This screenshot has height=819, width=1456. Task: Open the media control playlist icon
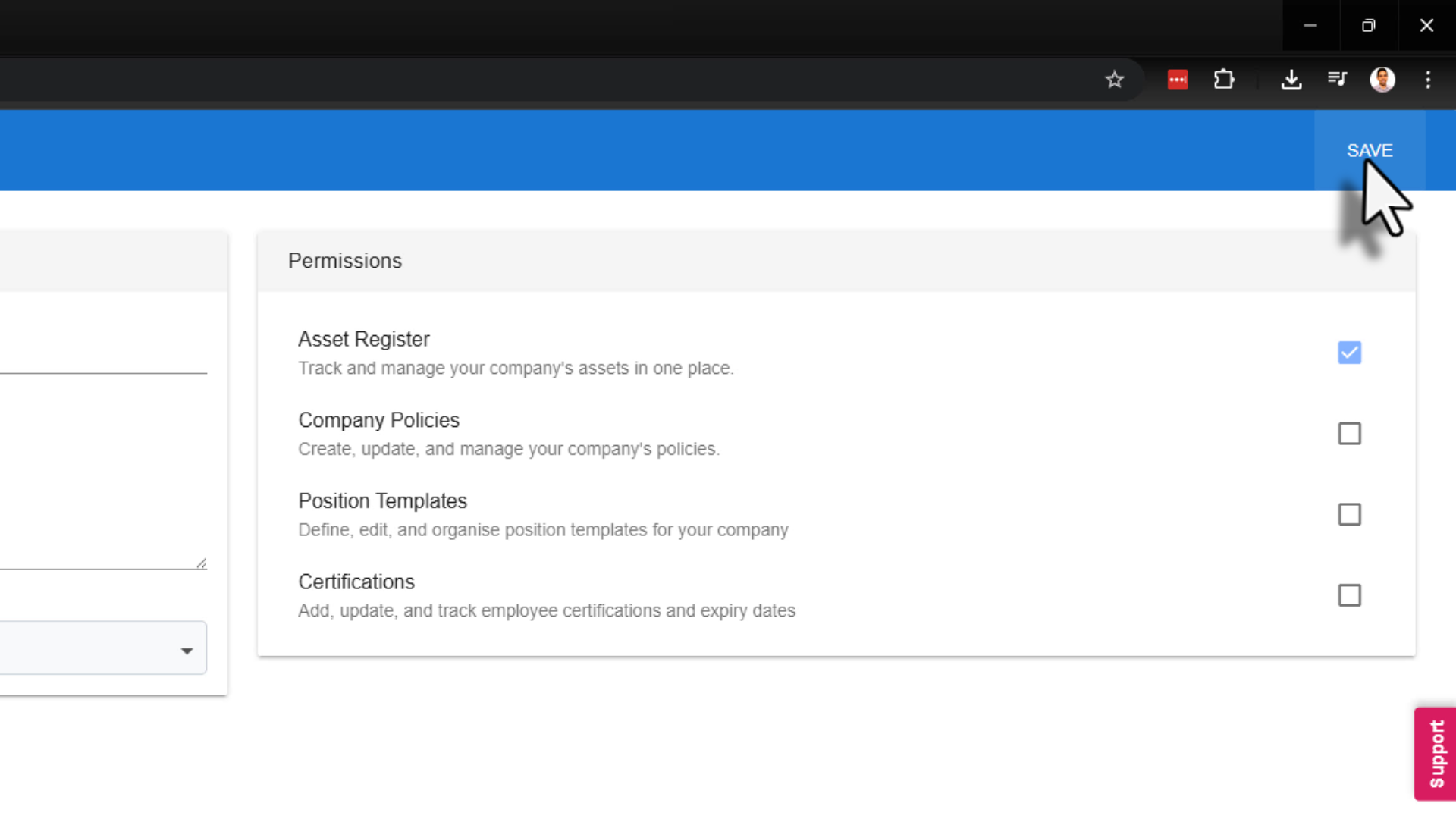1337,79
